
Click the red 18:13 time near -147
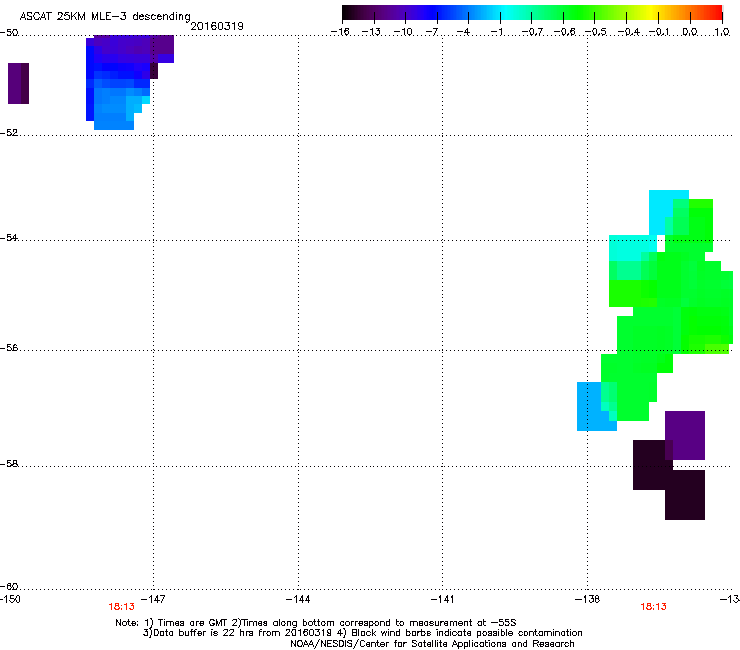click(x=121, y=607)
